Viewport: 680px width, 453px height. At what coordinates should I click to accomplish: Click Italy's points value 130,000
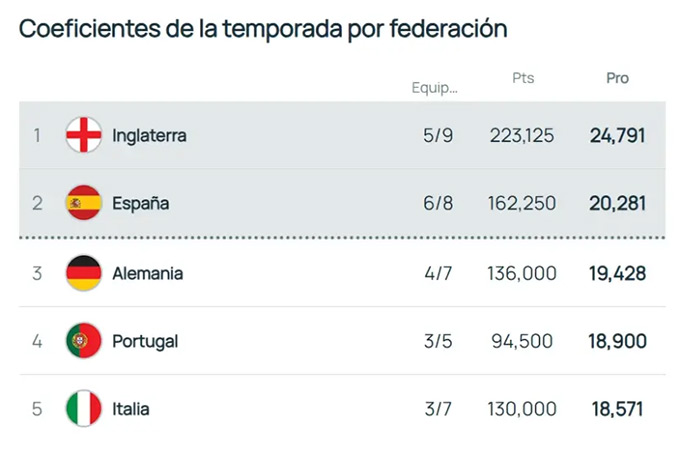(x=522, y=408)
